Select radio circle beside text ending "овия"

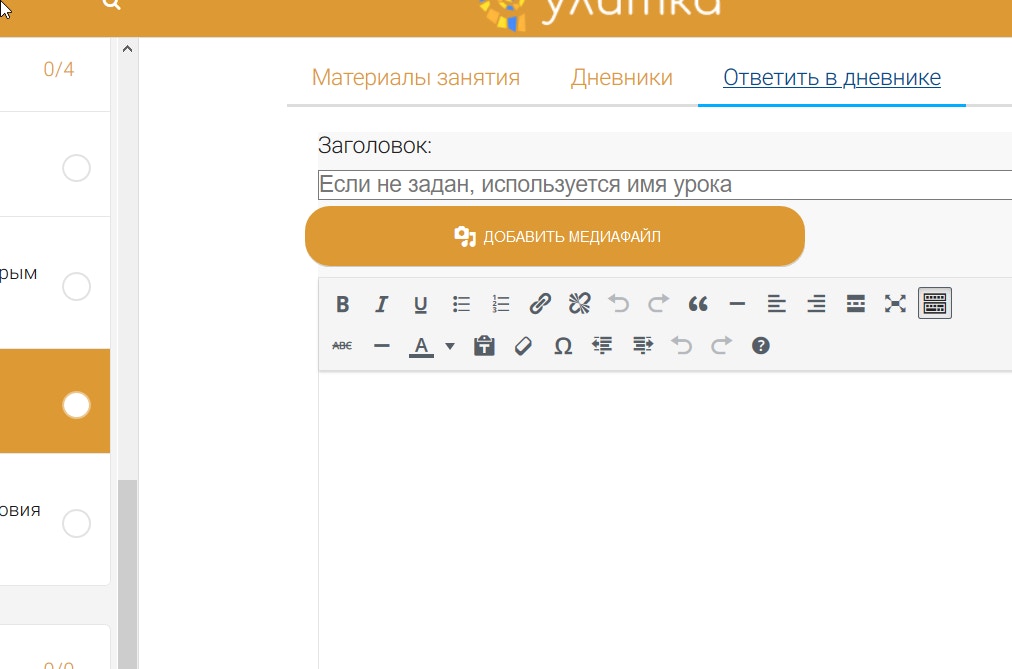pos(76,523)
